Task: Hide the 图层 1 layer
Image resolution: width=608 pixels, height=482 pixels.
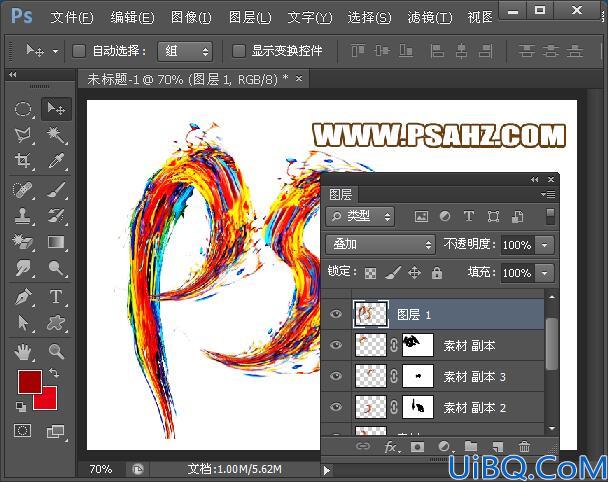Action: tap(336, 314)
